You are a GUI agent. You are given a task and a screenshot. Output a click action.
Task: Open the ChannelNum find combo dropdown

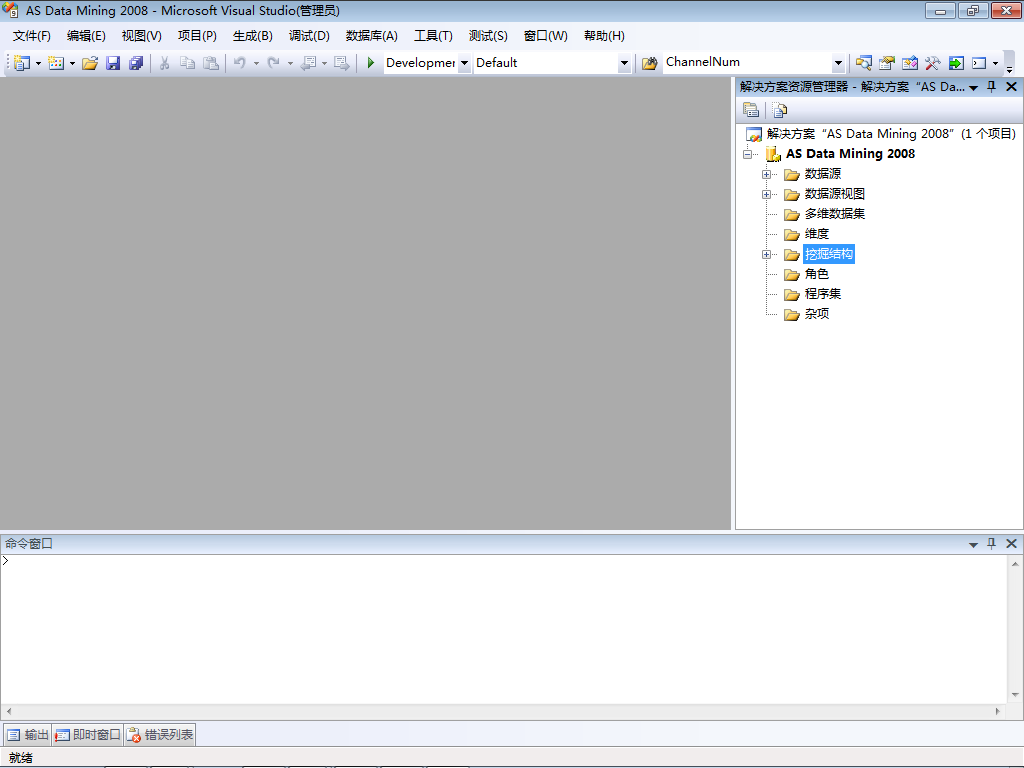pos(838,63)
